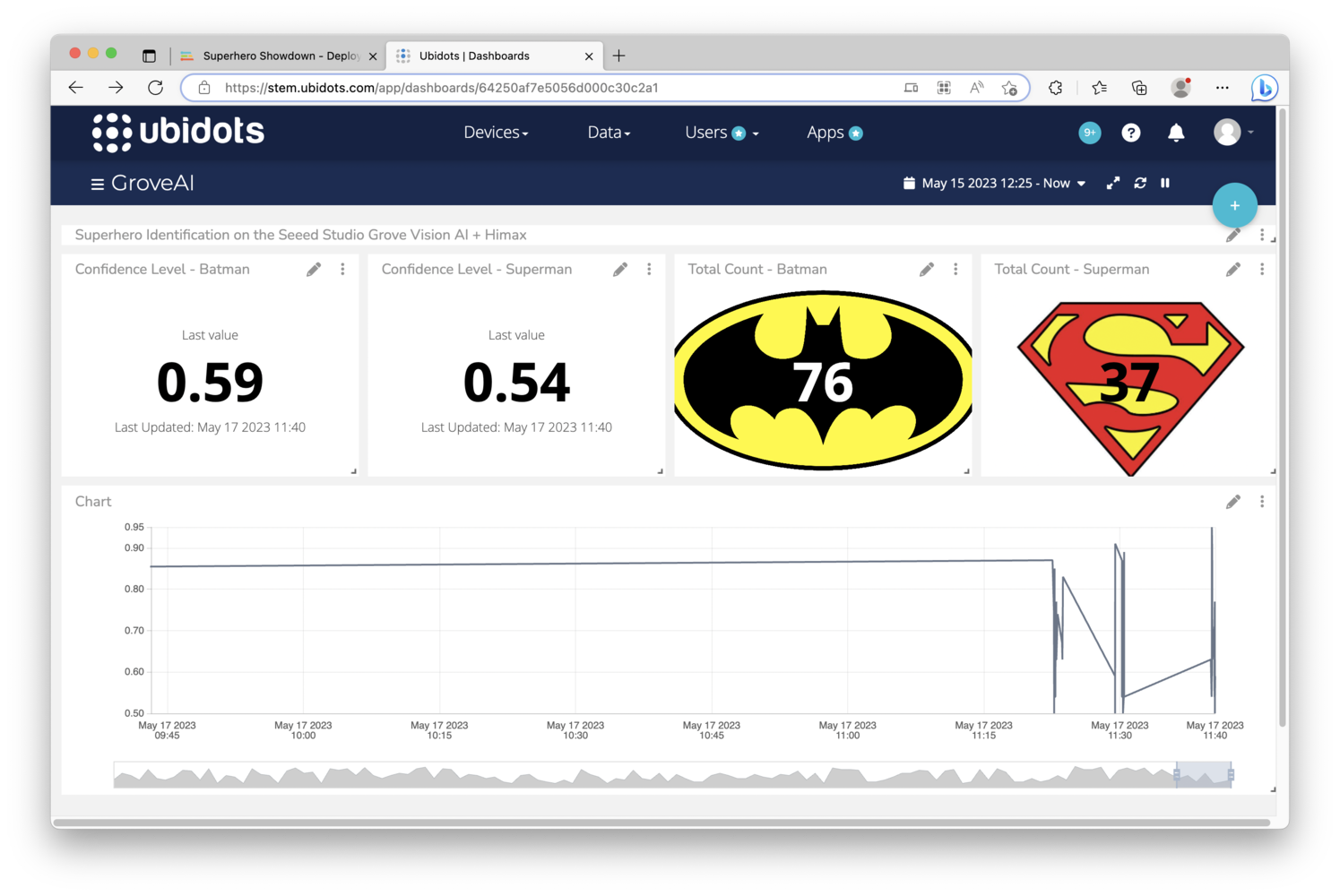
Task: View site information lock icon
Action: [204, 88]
